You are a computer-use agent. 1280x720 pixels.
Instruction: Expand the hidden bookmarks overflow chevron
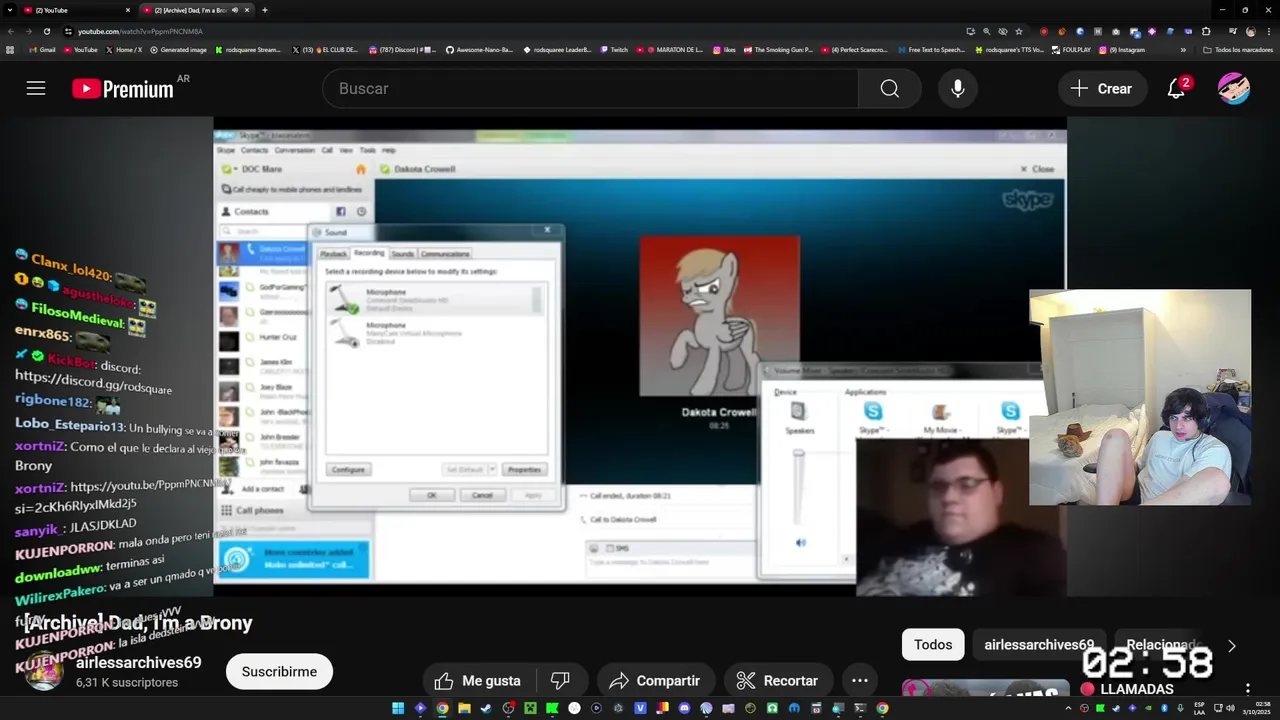coord(1183,49)
